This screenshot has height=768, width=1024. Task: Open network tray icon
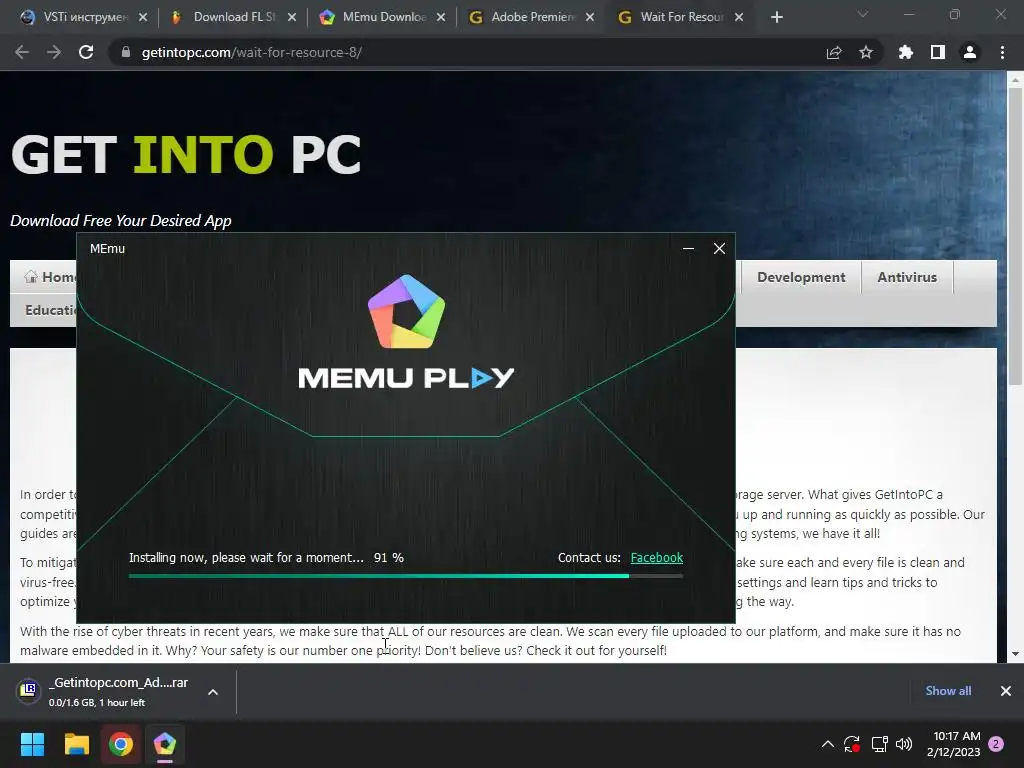tap(879, 744)
